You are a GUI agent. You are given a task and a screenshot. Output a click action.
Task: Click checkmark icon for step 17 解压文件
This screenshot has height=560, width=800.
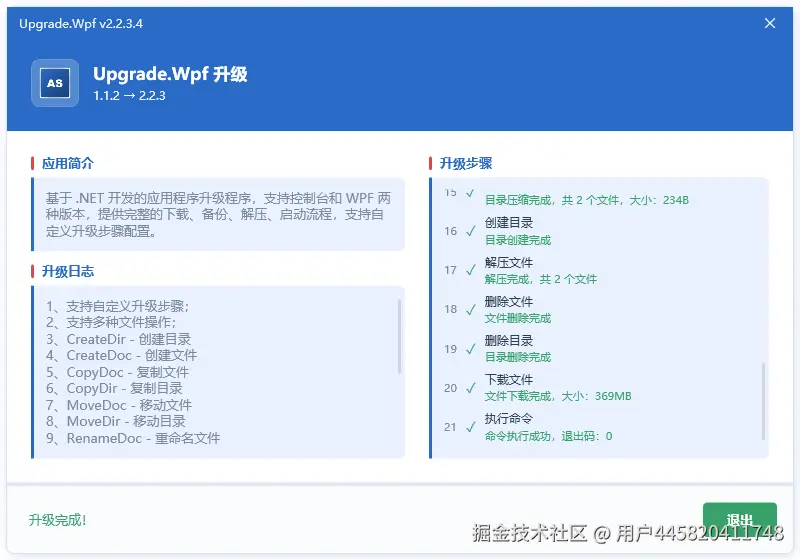click(x=470, y=270)
